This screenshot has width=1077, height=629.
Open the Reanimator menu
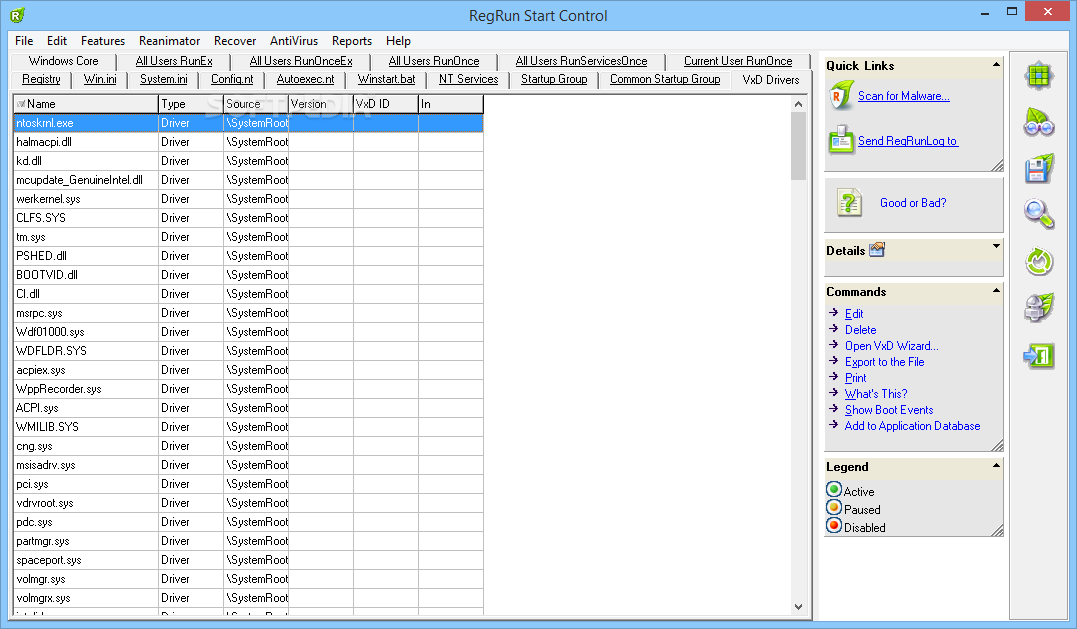(170, 41)
